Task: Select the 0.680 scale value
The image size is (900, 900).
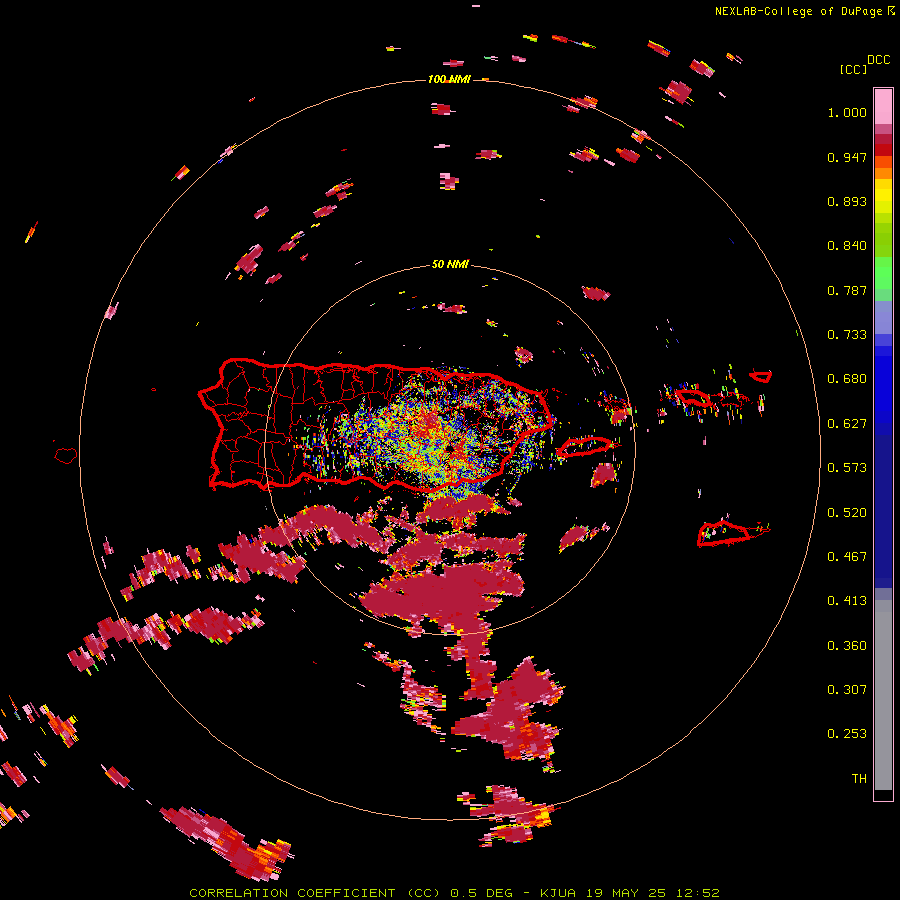Action: click(x=847, y=379)
